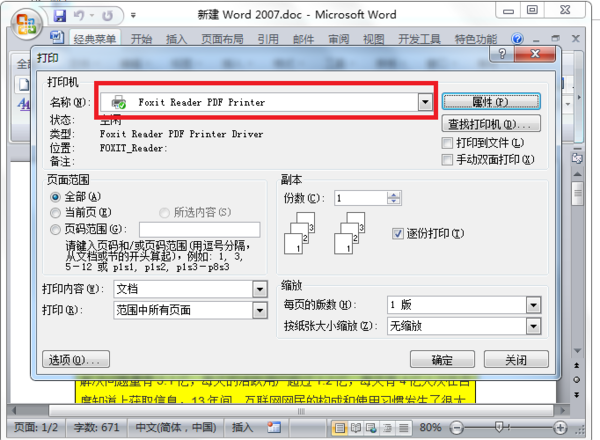The image size is (600, 440).
Task: Open 开发工具 ribbon tab
Action: (x=419, y=39)
